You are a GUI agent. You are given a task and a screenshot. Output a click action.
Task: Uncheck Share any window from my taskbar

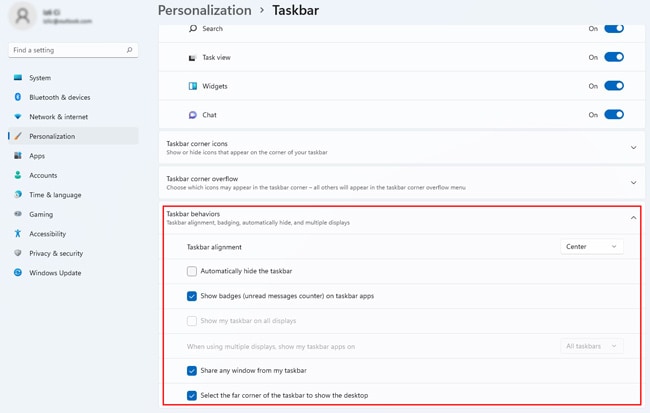click(192, 371)
